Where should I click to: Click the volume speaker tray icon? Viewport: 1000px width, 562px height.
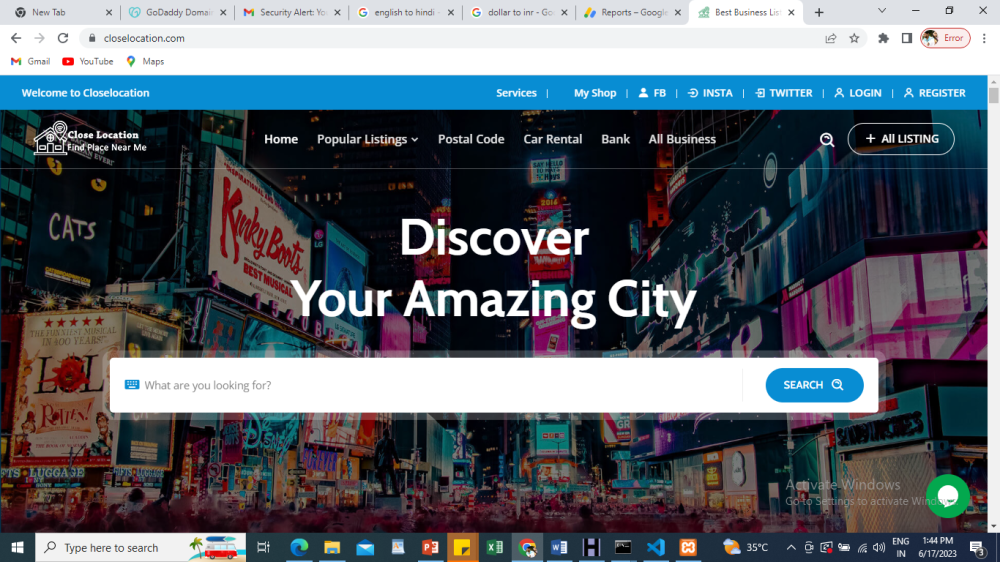[879, 547]
